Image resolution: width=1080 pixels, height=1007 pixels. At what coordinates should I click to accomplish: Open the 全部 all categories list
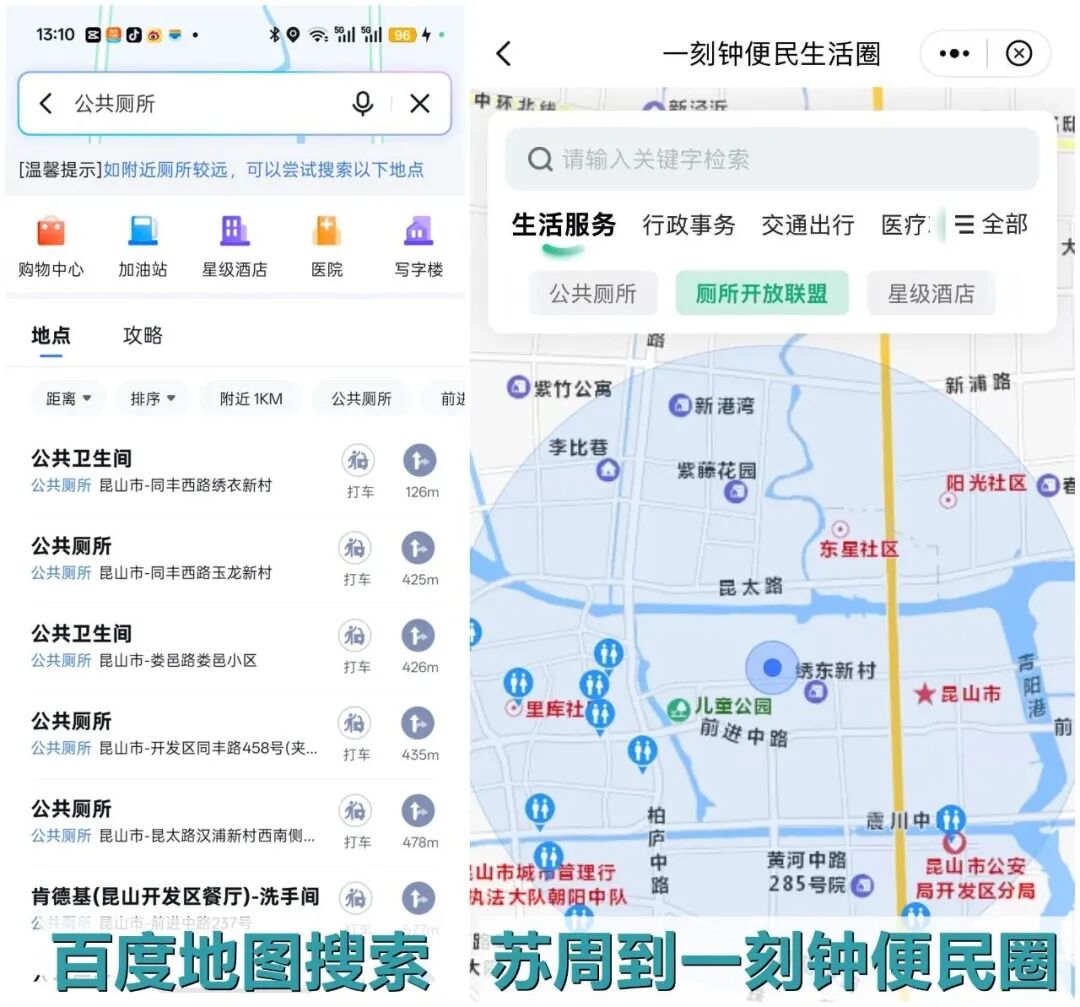tap(991, 225)
